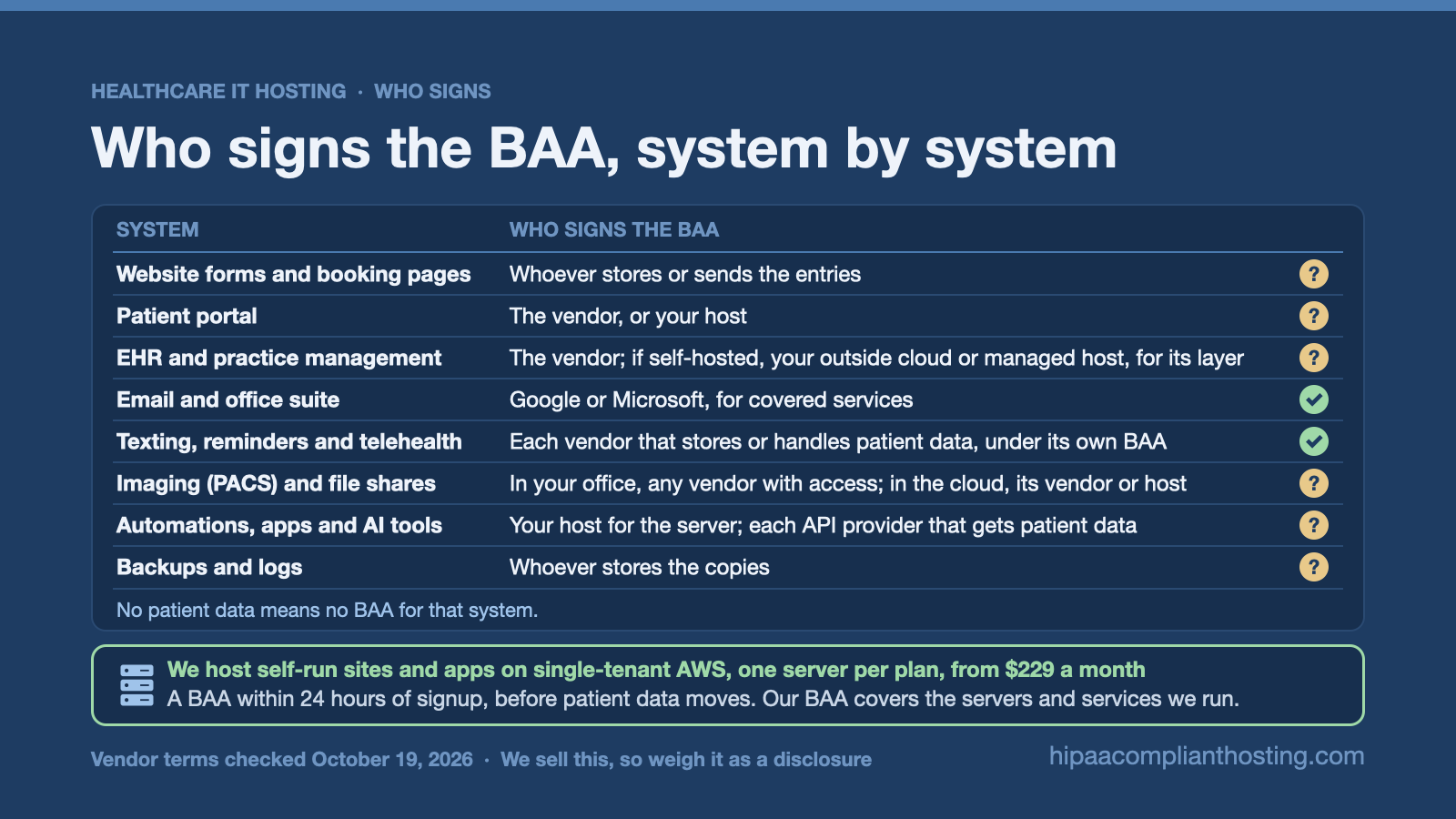1456x819 pixels.
Task: Click the title 'Who signs the BAA, system by system'
Action: point(603,149)
